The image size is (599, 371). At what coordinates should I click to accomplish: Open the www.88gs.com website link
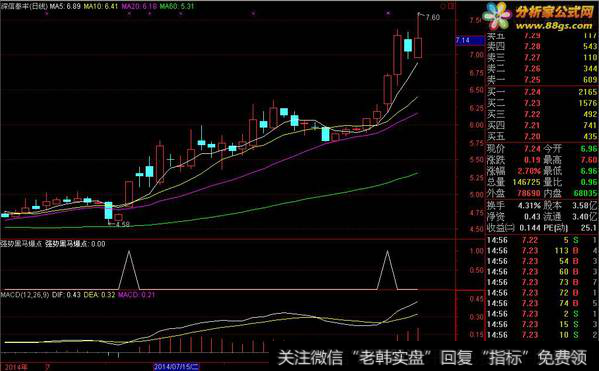(554, 26)
